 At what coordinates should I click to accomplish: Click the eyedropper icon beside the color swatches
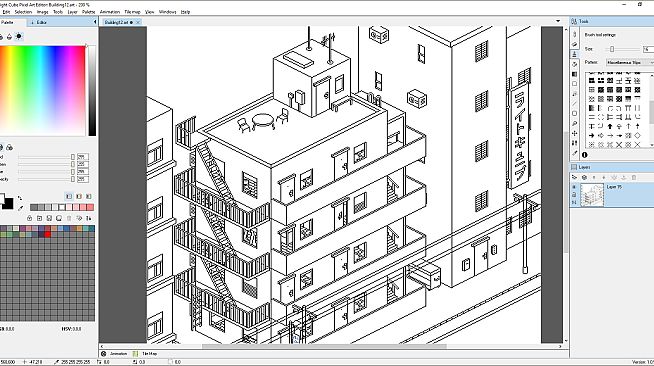(20, 207)
